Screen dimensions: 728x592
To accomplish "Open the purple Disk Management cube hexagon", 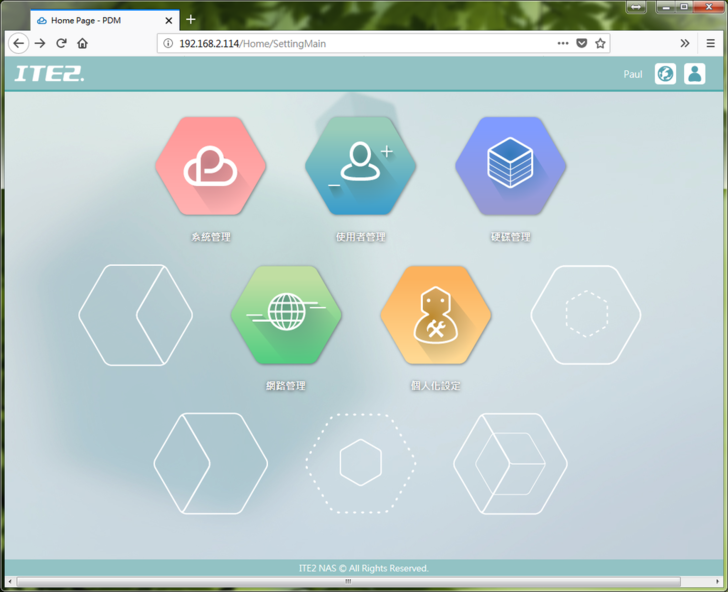I will (x=510, y=166).
